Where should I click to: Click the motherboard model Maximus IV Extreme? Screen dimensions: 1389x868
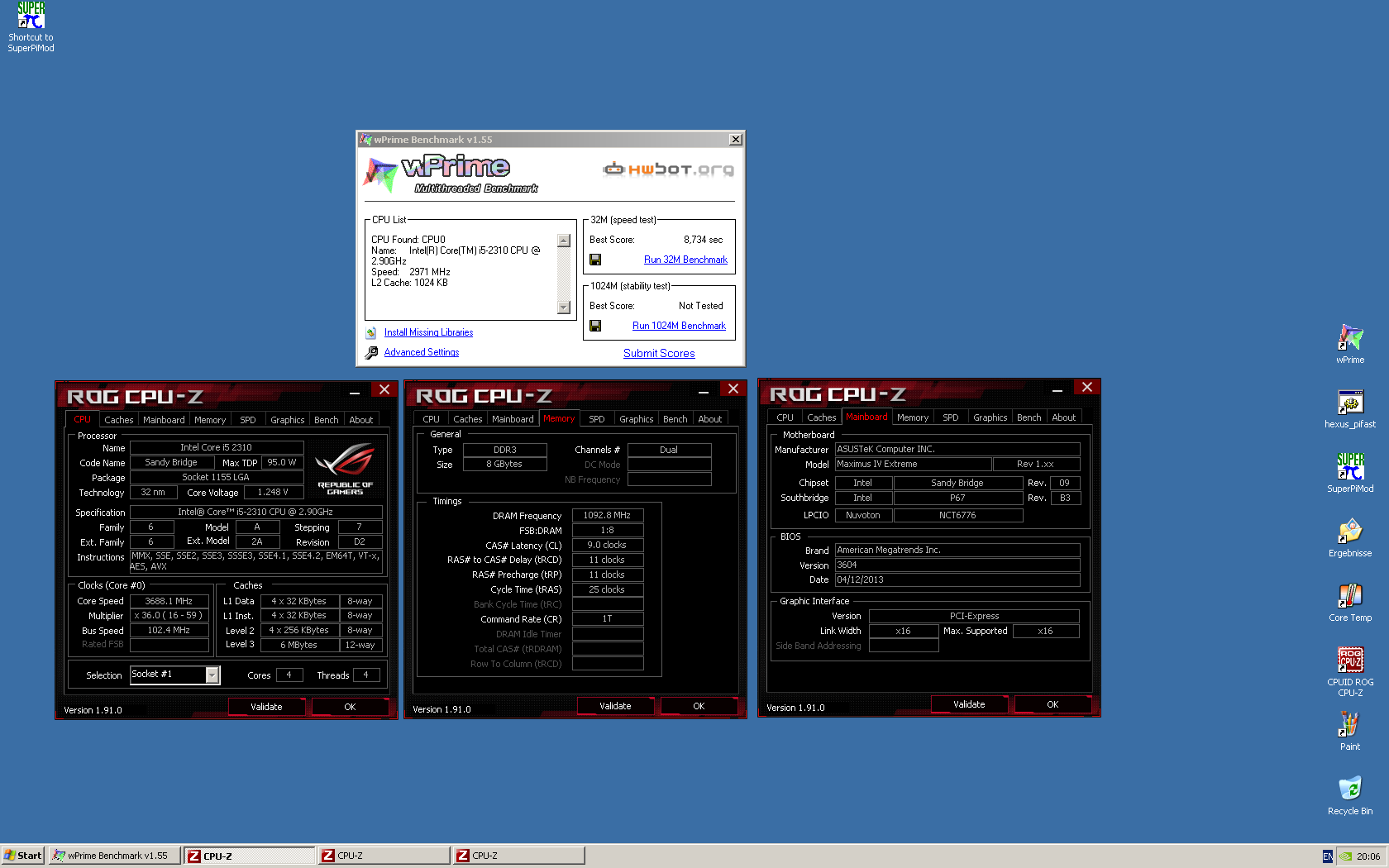913,465
